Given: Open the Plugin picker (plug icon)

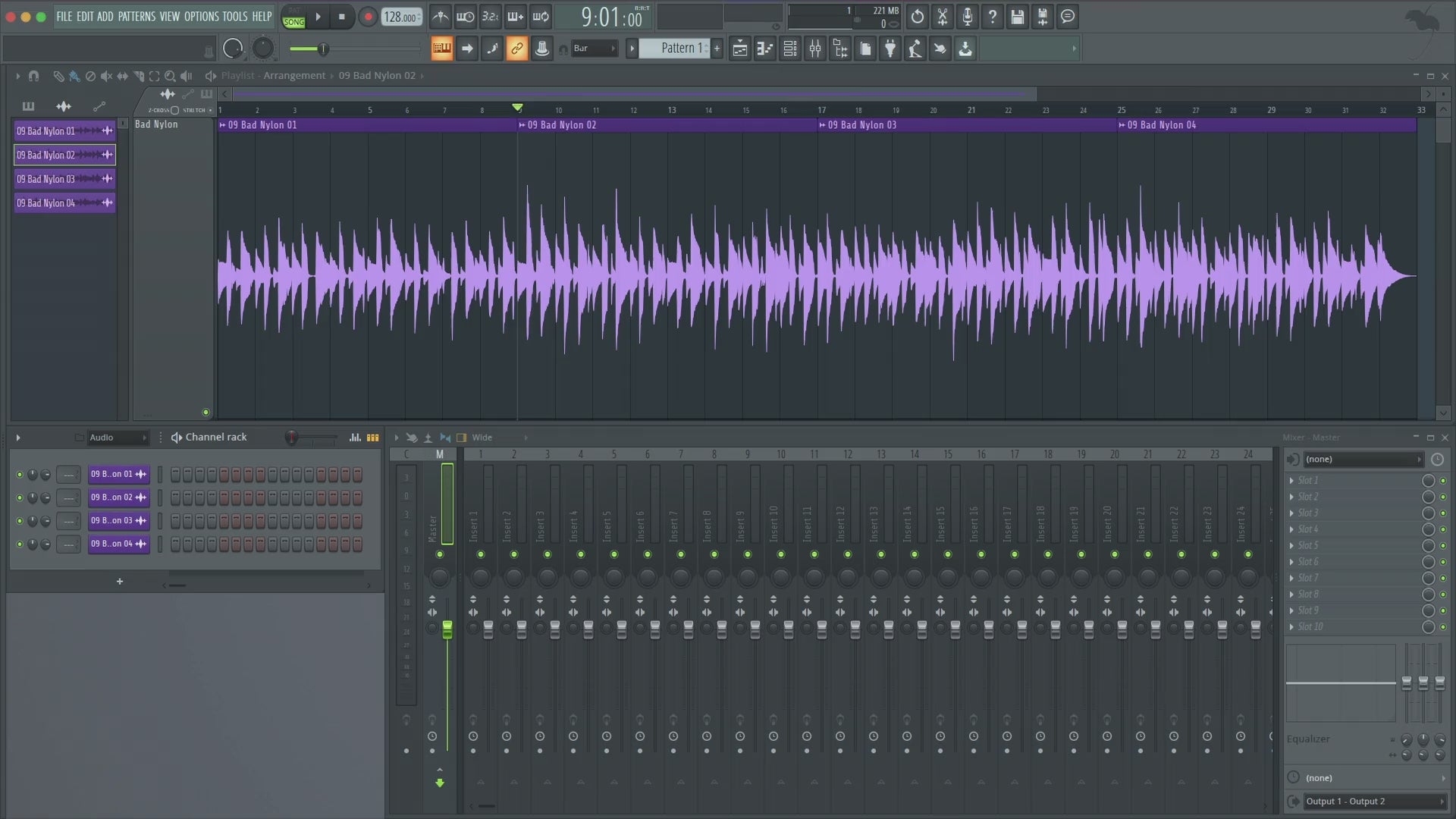Looking at the screenshot, I should coord(890,49).
